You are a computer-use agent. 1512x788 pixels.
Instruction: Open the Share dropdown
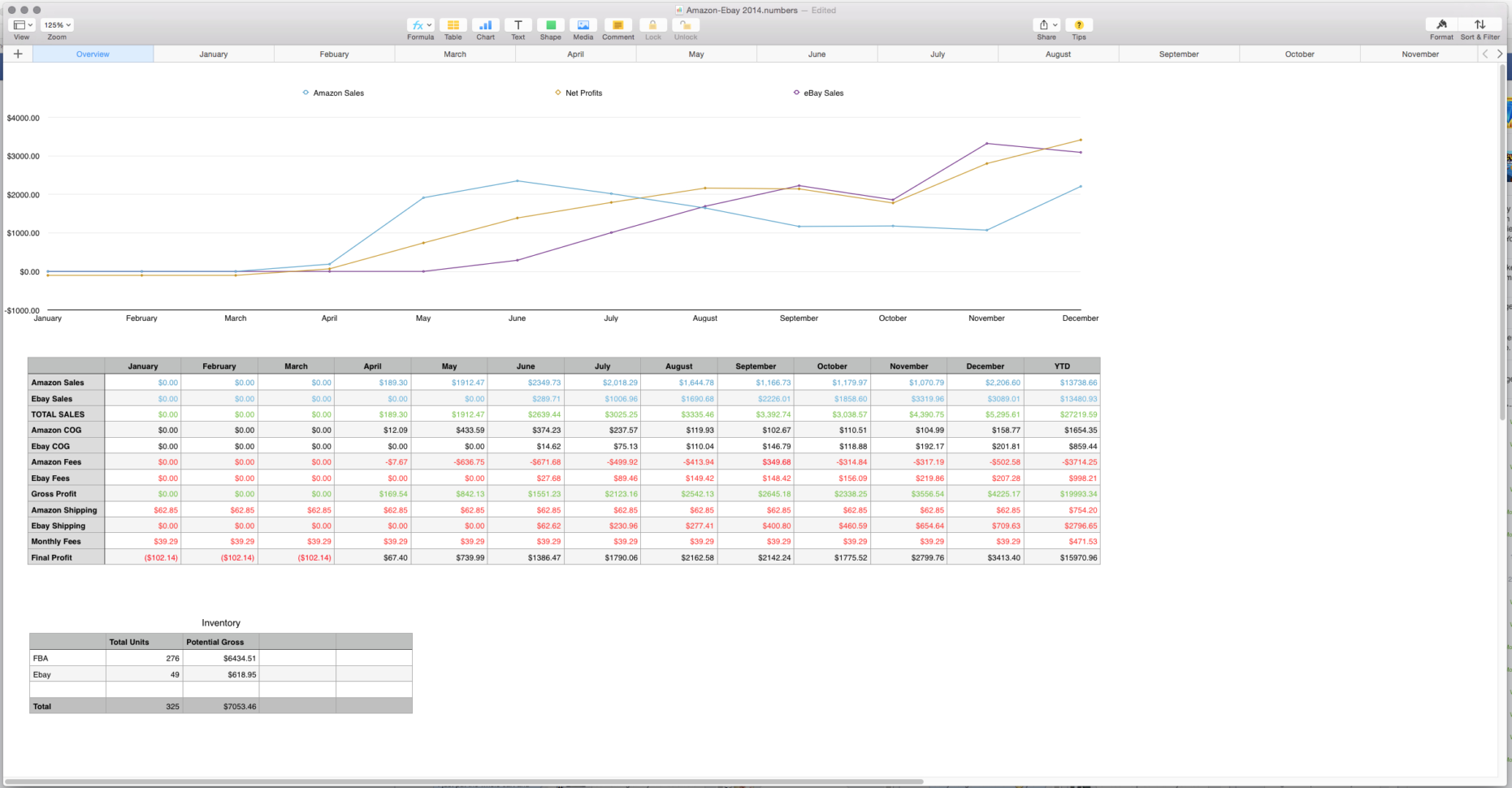click(1046, 24)
